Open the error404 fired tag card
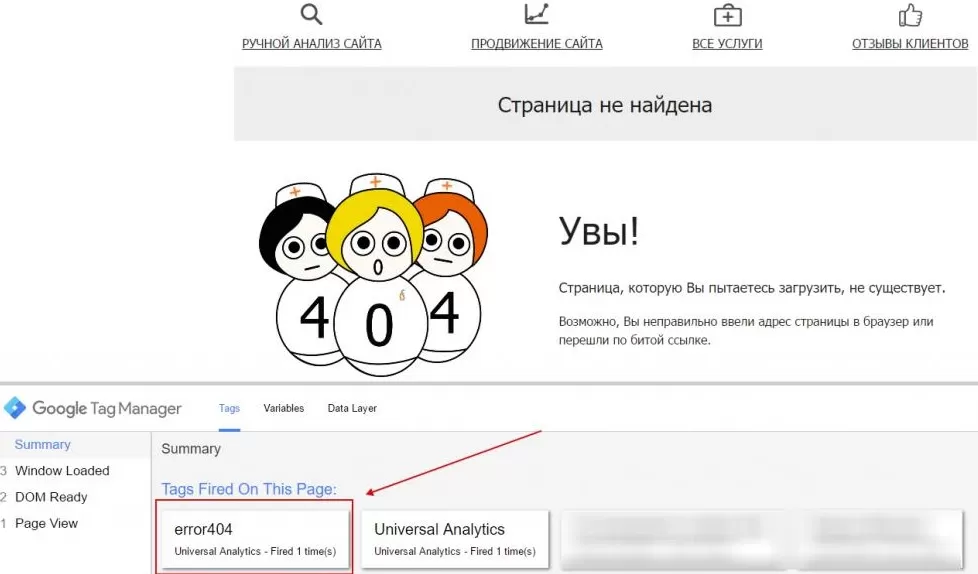 coord(255,539)
